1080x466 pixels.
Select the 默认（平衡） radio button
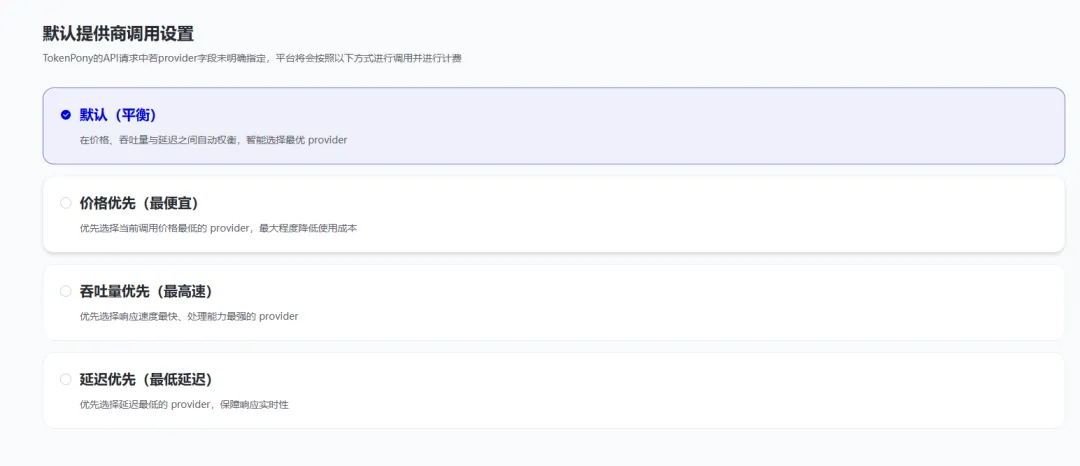point(65,115)
